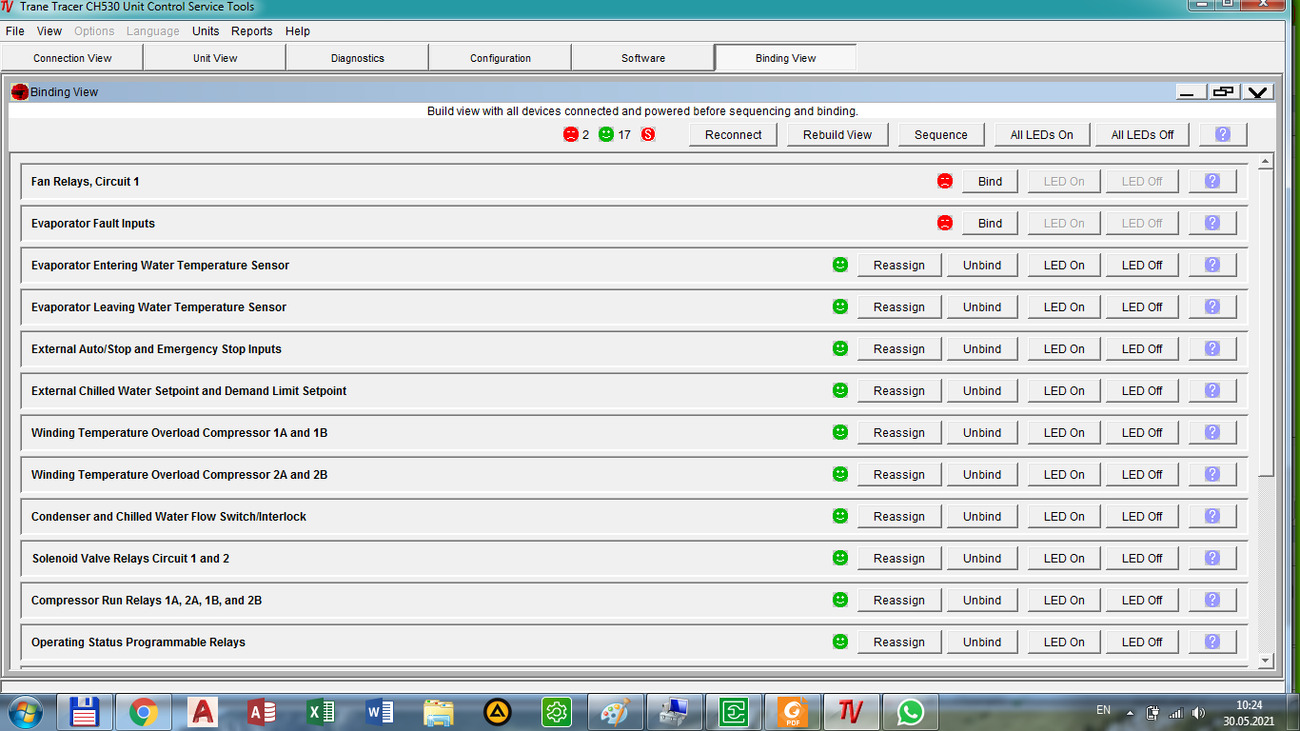Click green smiley for Solenoid Valve Relays
The height and width of the screenshot is (731, 1300).
click(x=840, y=558)
